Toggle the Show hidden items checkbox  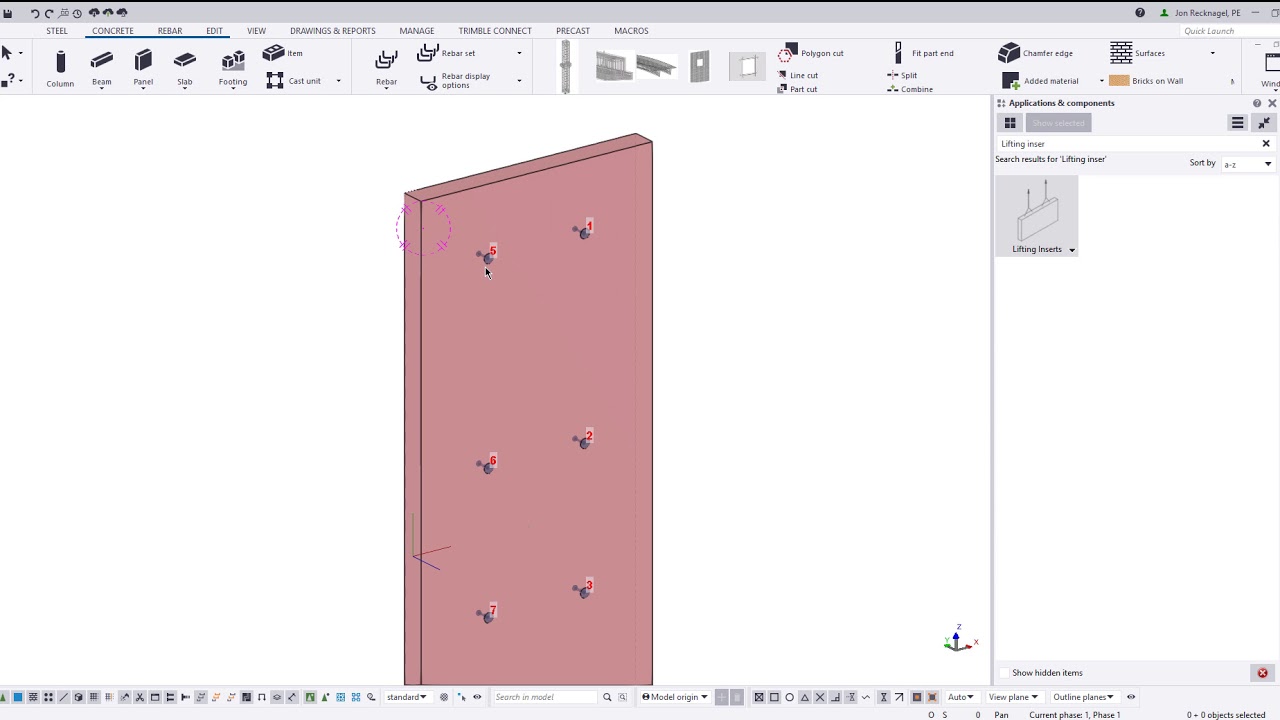(x=1005, y=673)
